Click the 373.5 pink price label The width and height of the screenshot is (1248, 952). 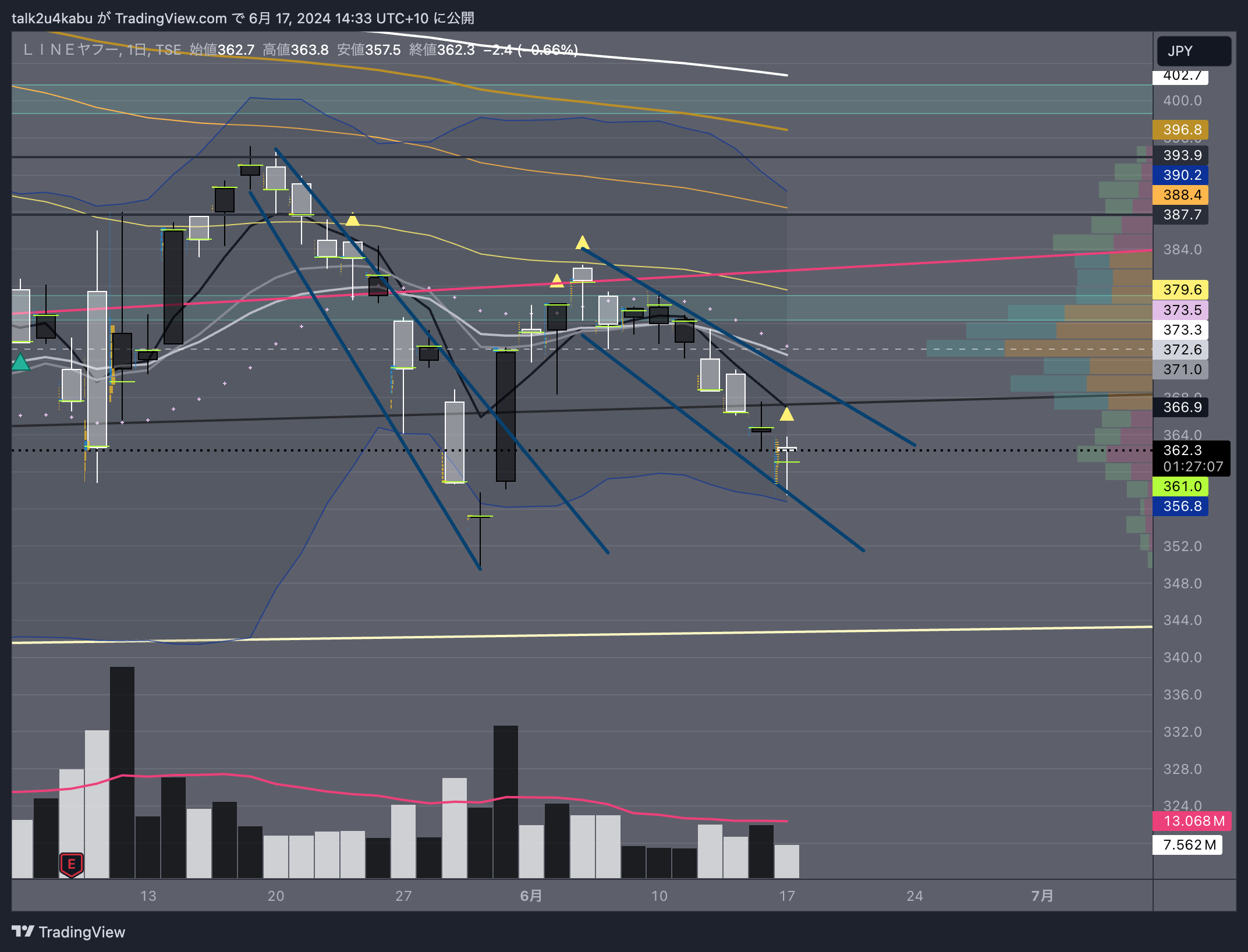coord(1180,310)
